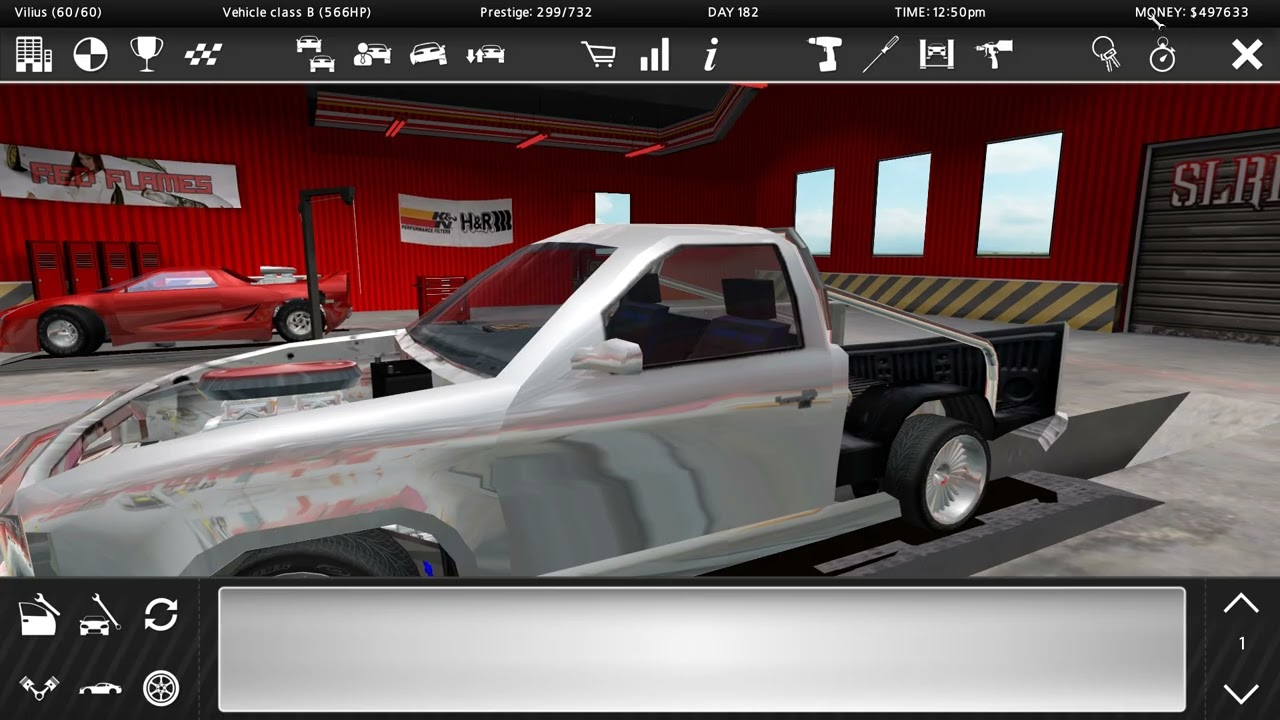Open the car lift icon
This screenshot has width=1280, height=720.
click(x=937, y=54)
